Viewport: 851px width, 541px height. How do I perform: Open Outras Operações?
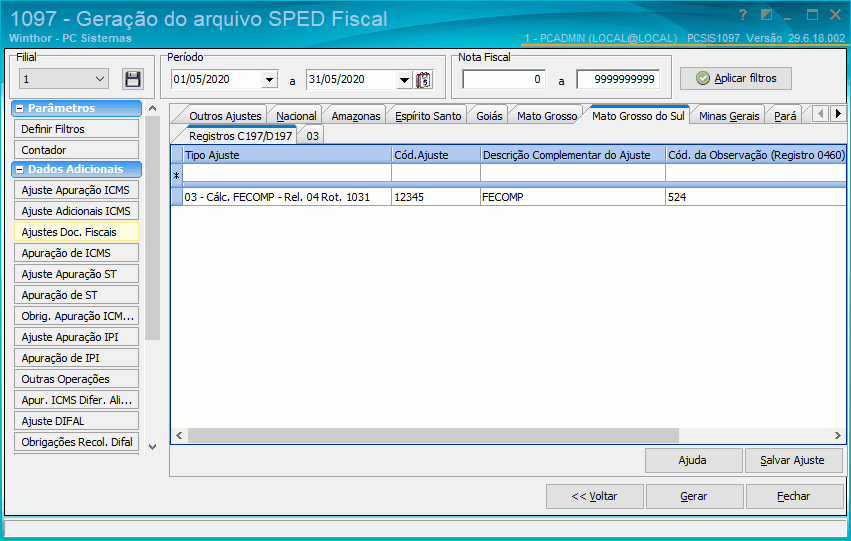77,379
